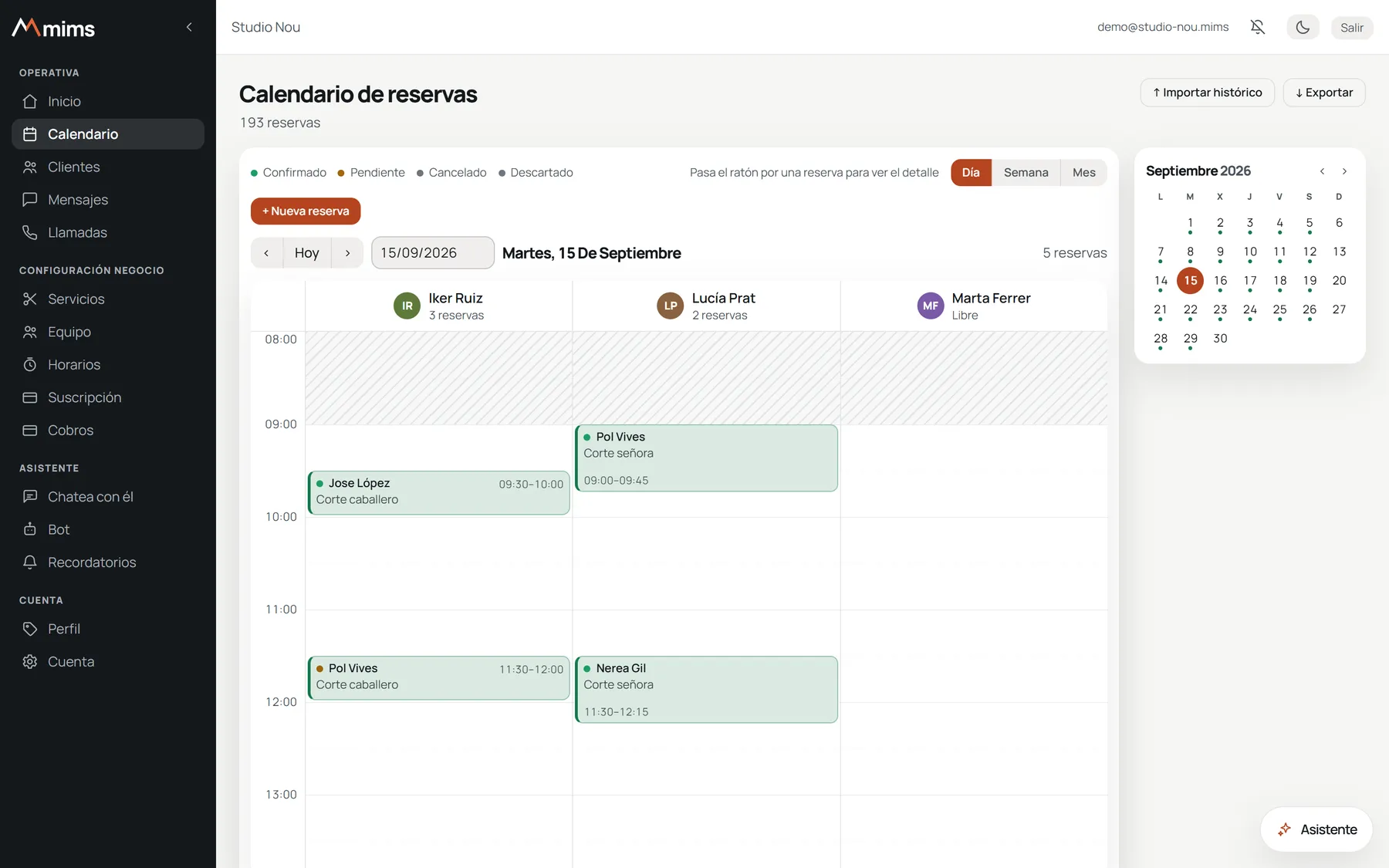Viewport: 1389px width, 868px height.
Task: Open the Bot robot icon
Action: tap(30, 529)
